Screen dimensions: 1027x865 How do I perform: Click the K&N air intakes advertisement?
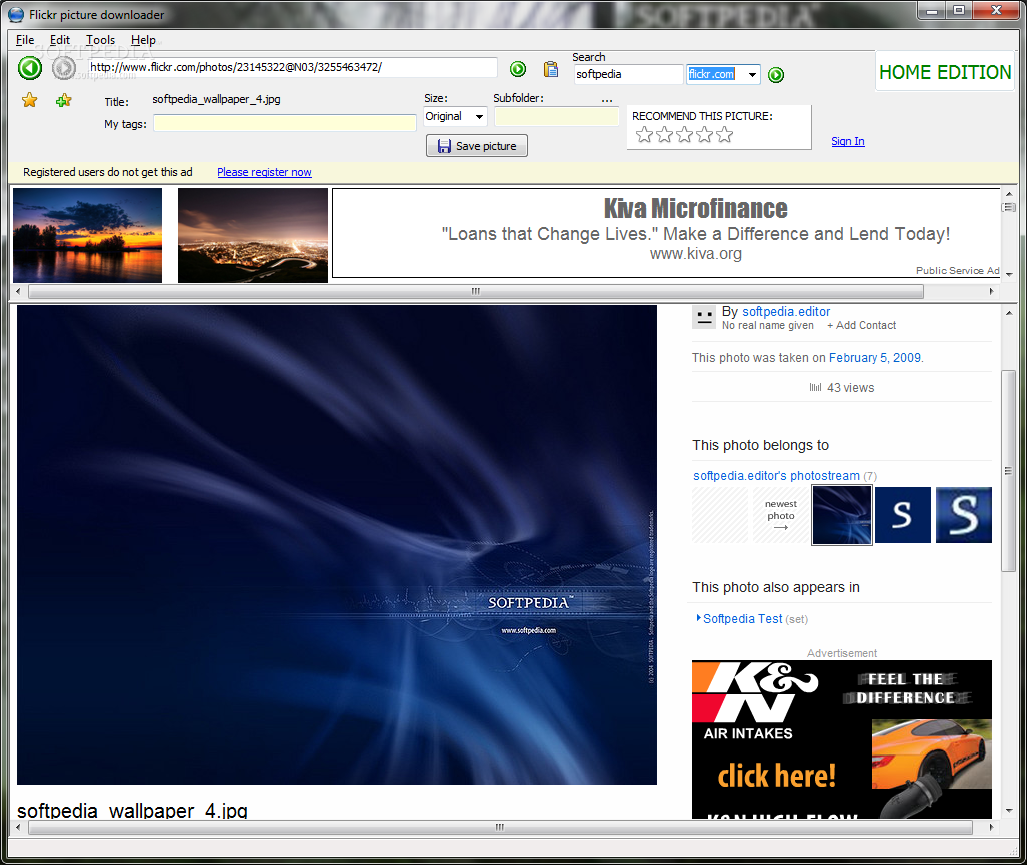(842, 739)
